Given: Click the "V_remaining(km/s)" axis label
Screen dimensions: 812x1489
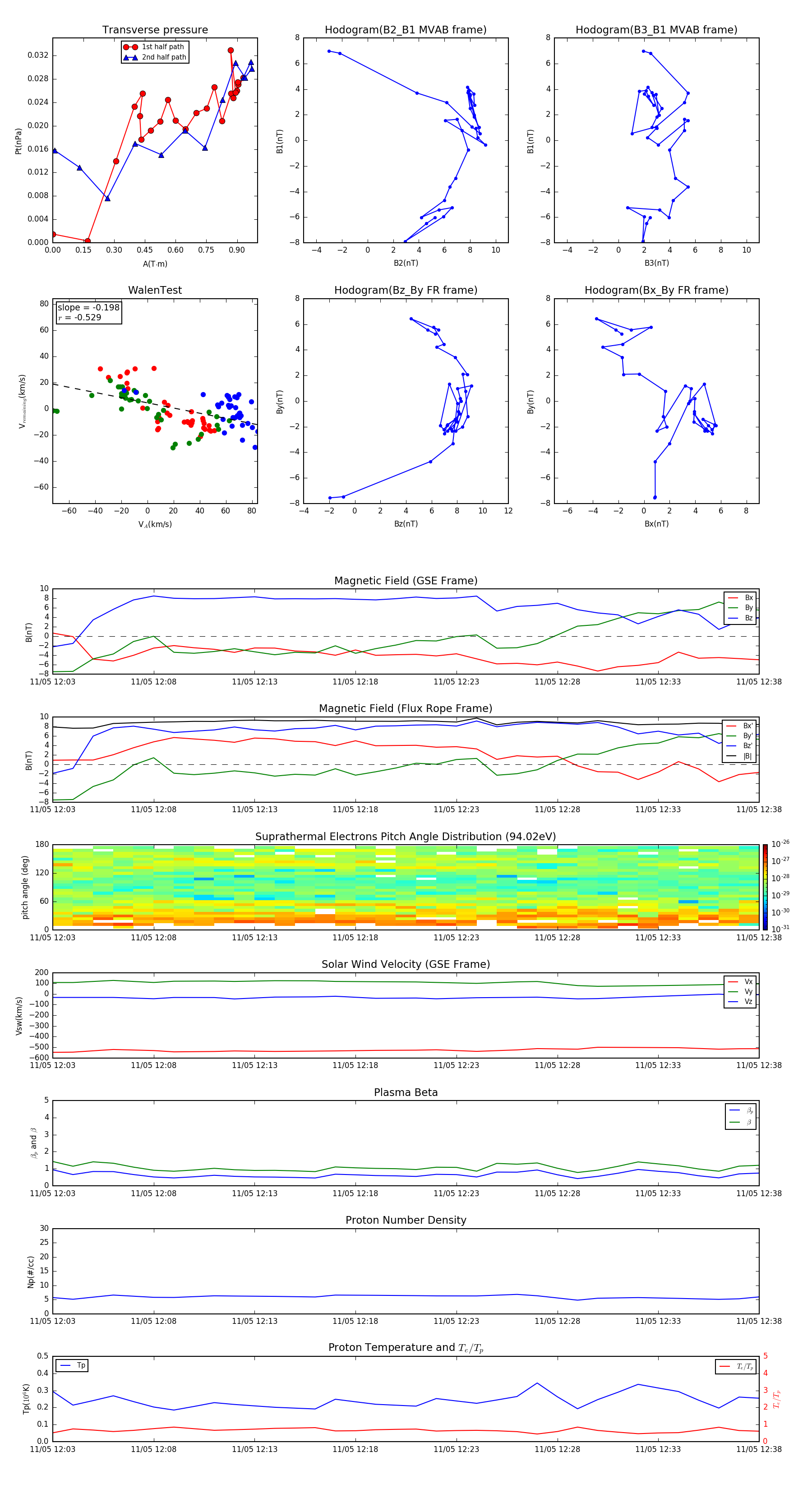Looking at the screenshot, I should [x=23, y=401].
